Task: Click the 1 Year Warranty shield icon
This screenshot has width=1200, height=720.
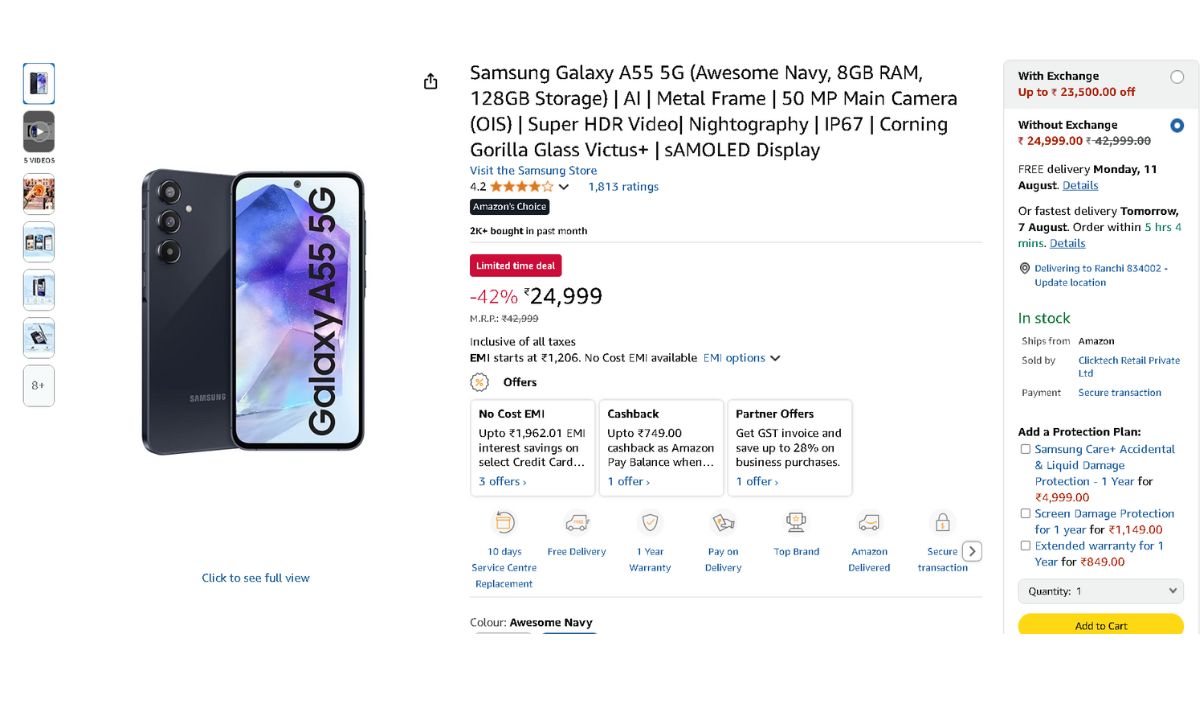Action: tap(650, 522)
